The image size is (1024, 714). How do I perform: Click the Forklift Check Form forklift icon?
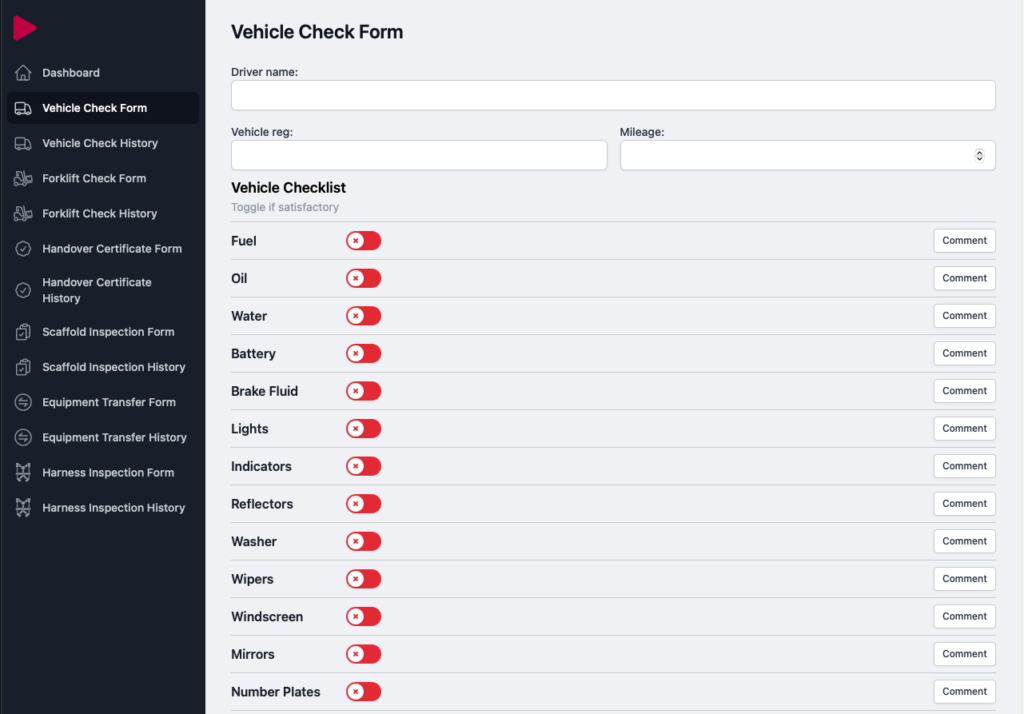(23, 178)
